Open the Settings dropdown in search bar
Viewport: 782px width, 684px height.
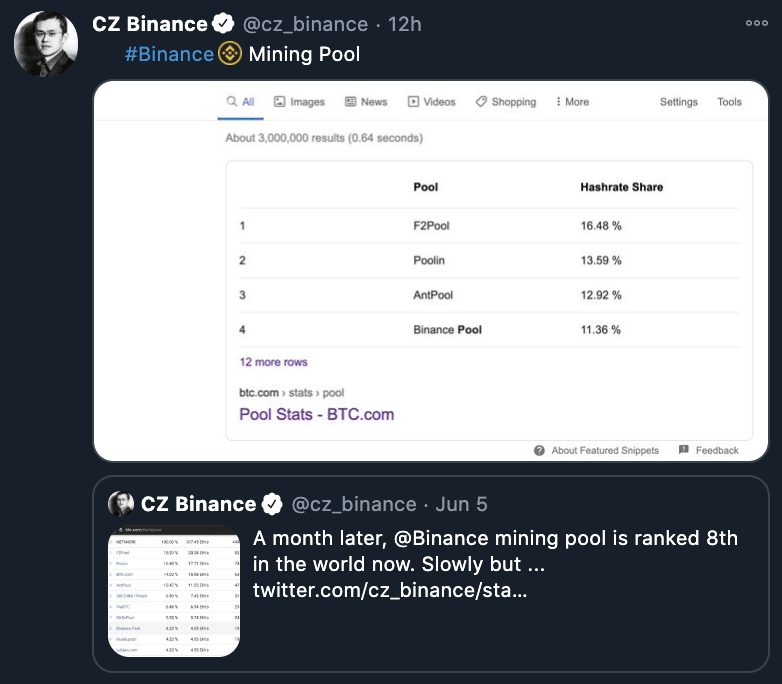tap(679, 102)
